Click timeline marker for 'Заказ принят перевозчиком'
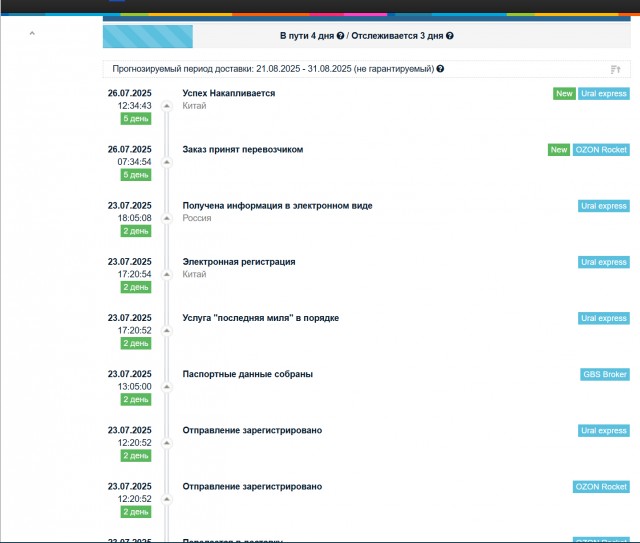 (x=167, y=162)
